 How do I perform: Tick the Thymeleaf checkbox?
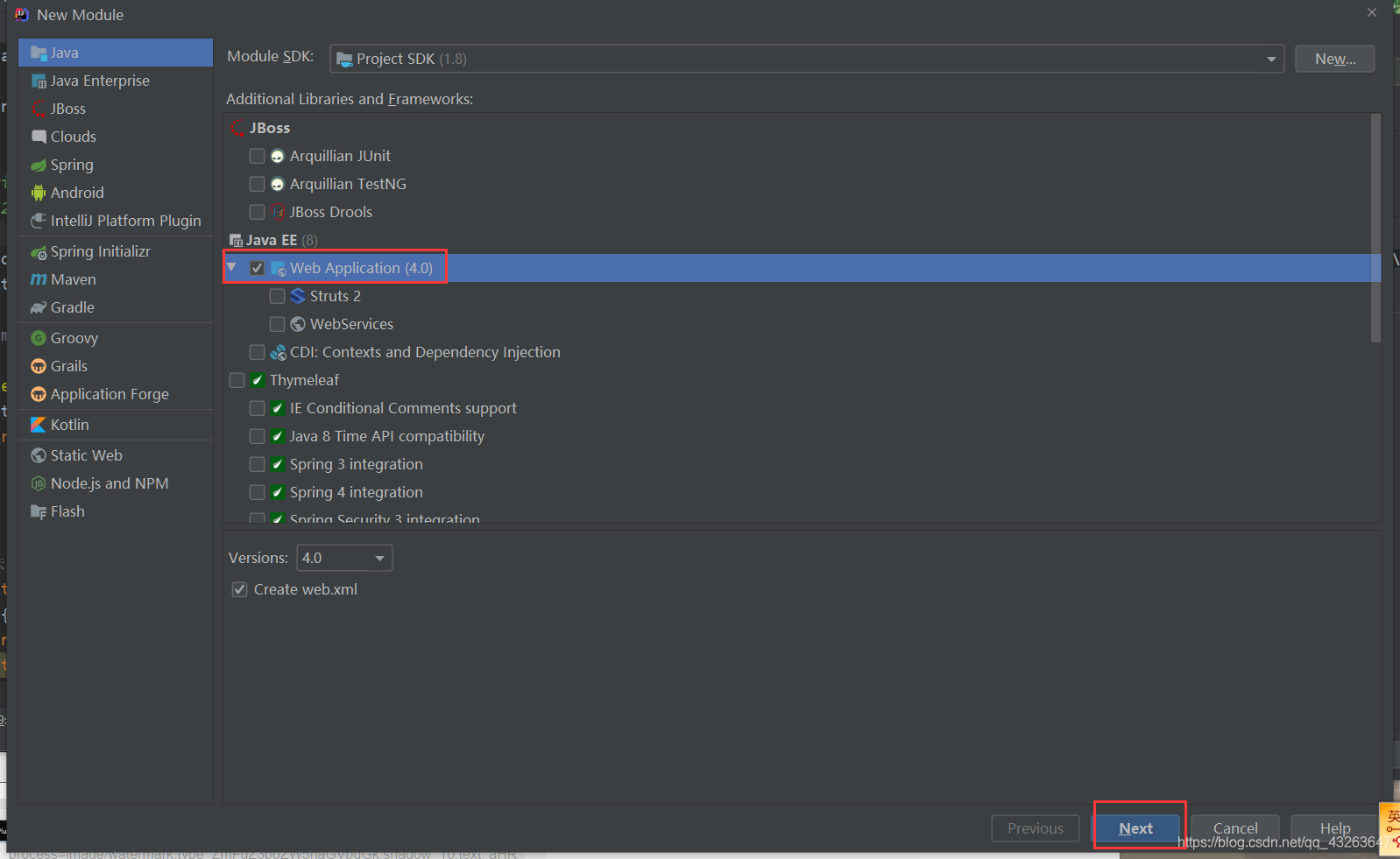coord(237,380)
